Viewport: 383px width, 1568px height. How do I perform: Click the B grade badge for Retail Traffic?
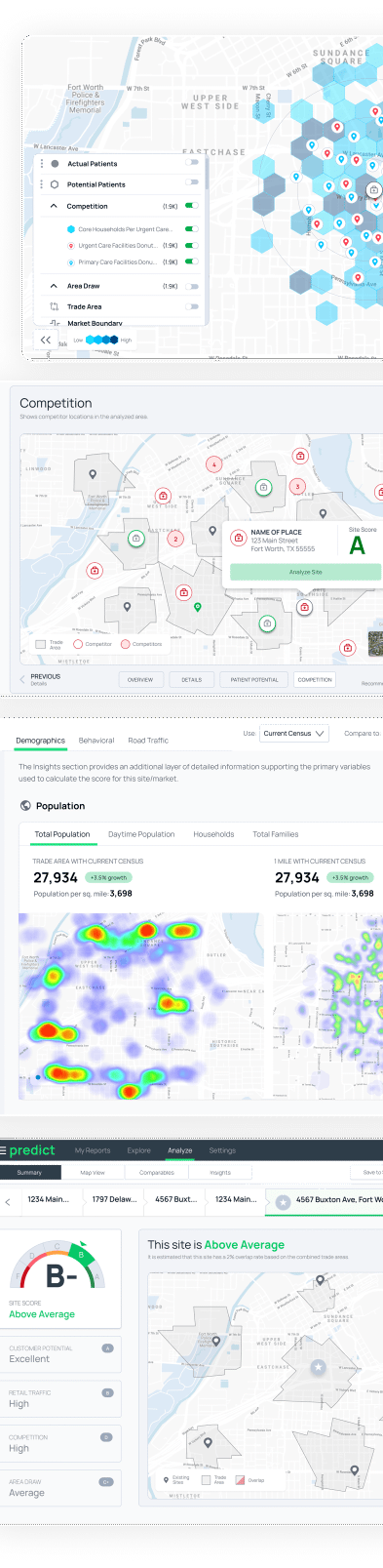[x=107, y=1392]
